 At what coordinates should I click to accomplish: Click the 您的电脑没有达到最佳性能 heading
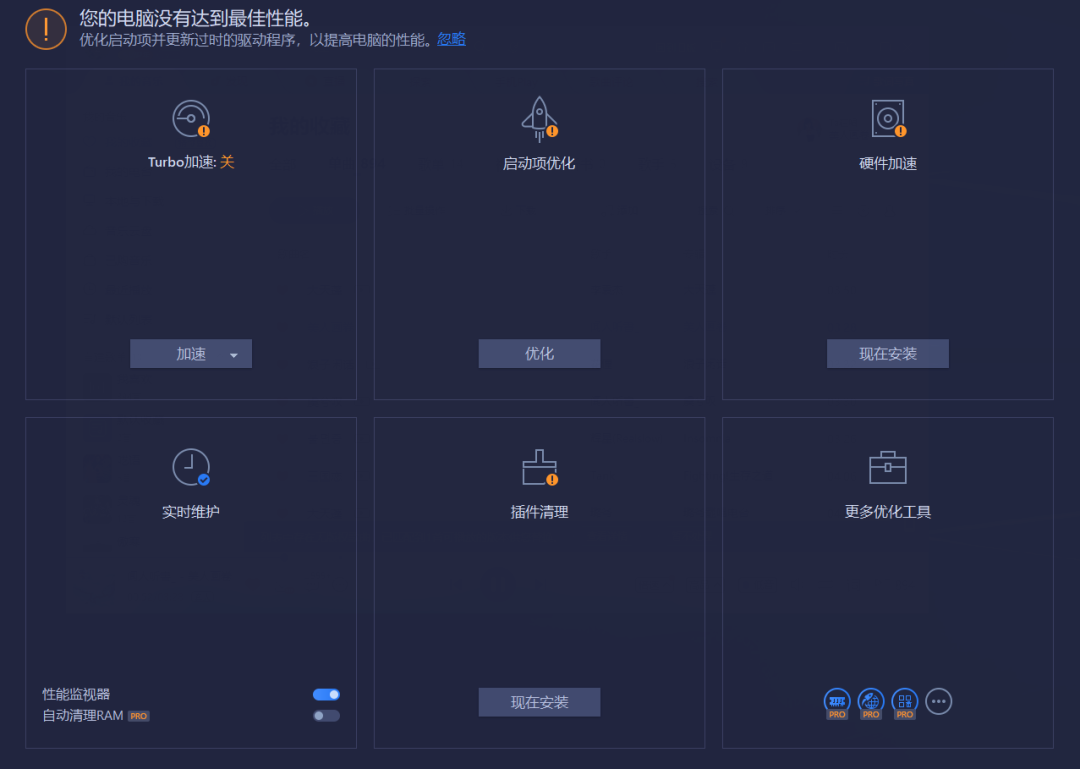click(196, 17)
